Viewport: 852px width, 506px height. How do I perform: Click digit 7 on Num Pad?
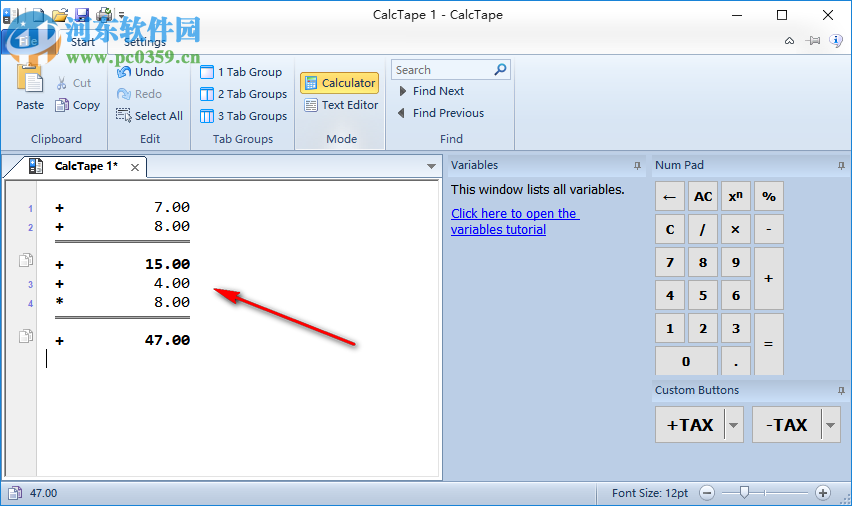point(670,263)
